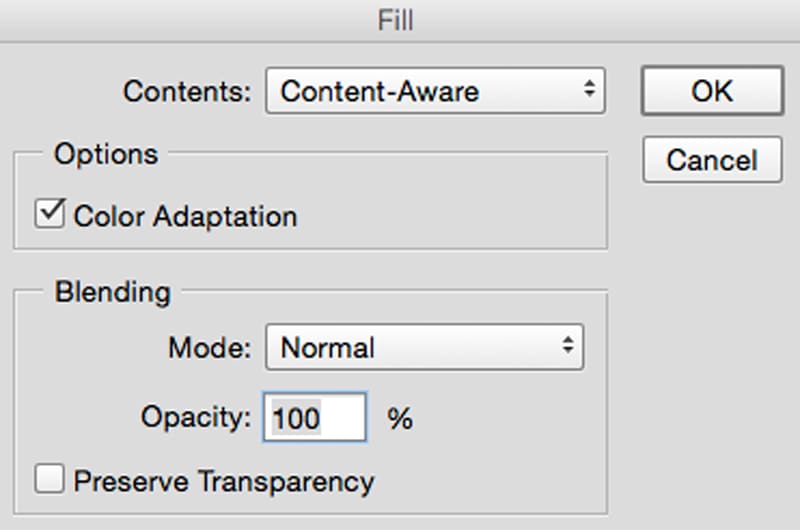Click the Color Adaptation label text
Viewport: 800px width, 530px height.
tap(185, 216)
